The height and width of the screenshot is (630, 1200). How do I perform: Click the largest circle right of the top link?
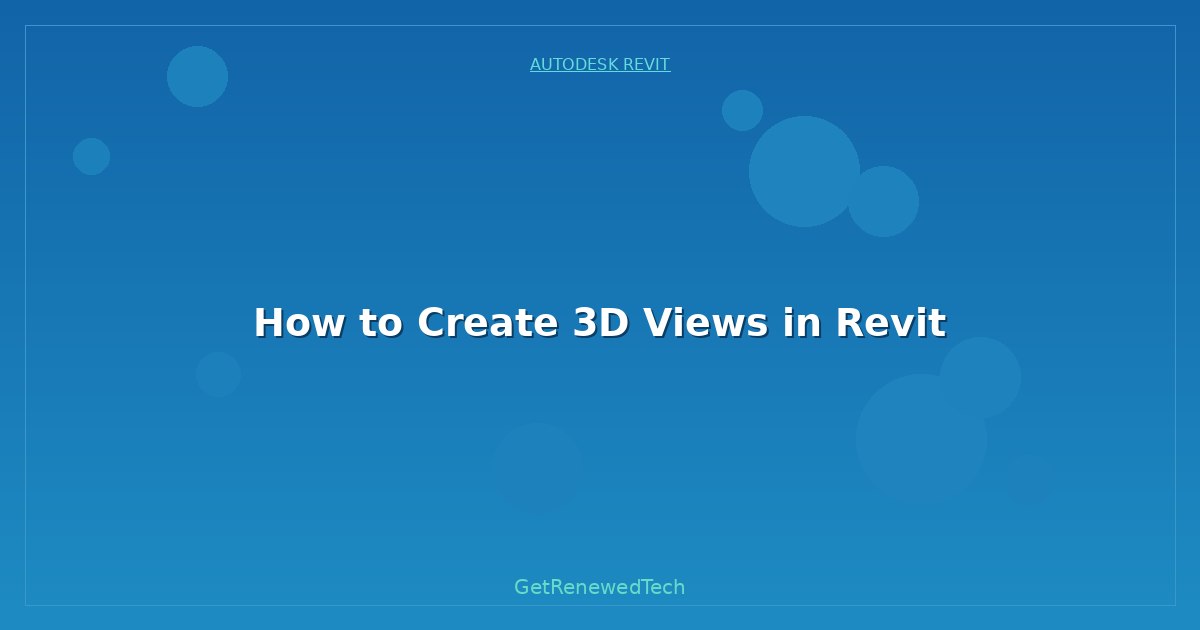click(x=804, y=171)
